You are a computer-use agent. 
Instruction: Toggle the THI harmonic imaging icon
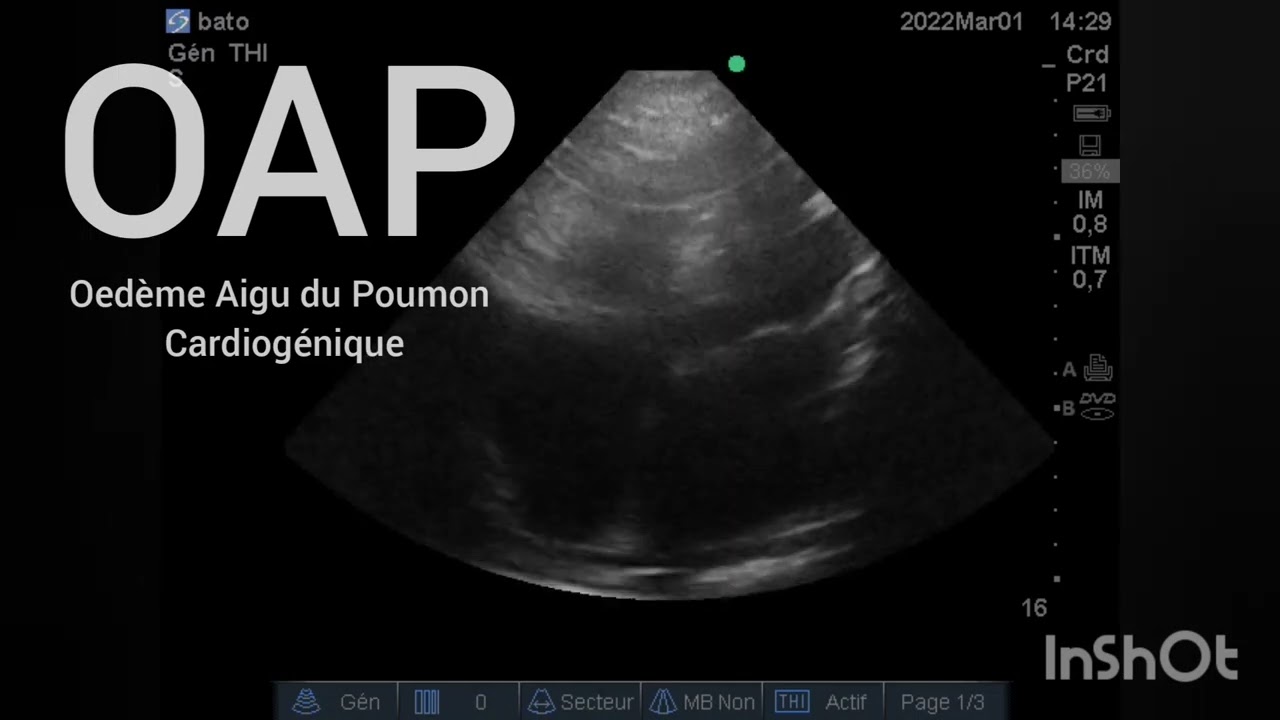(x=792, y=702)
